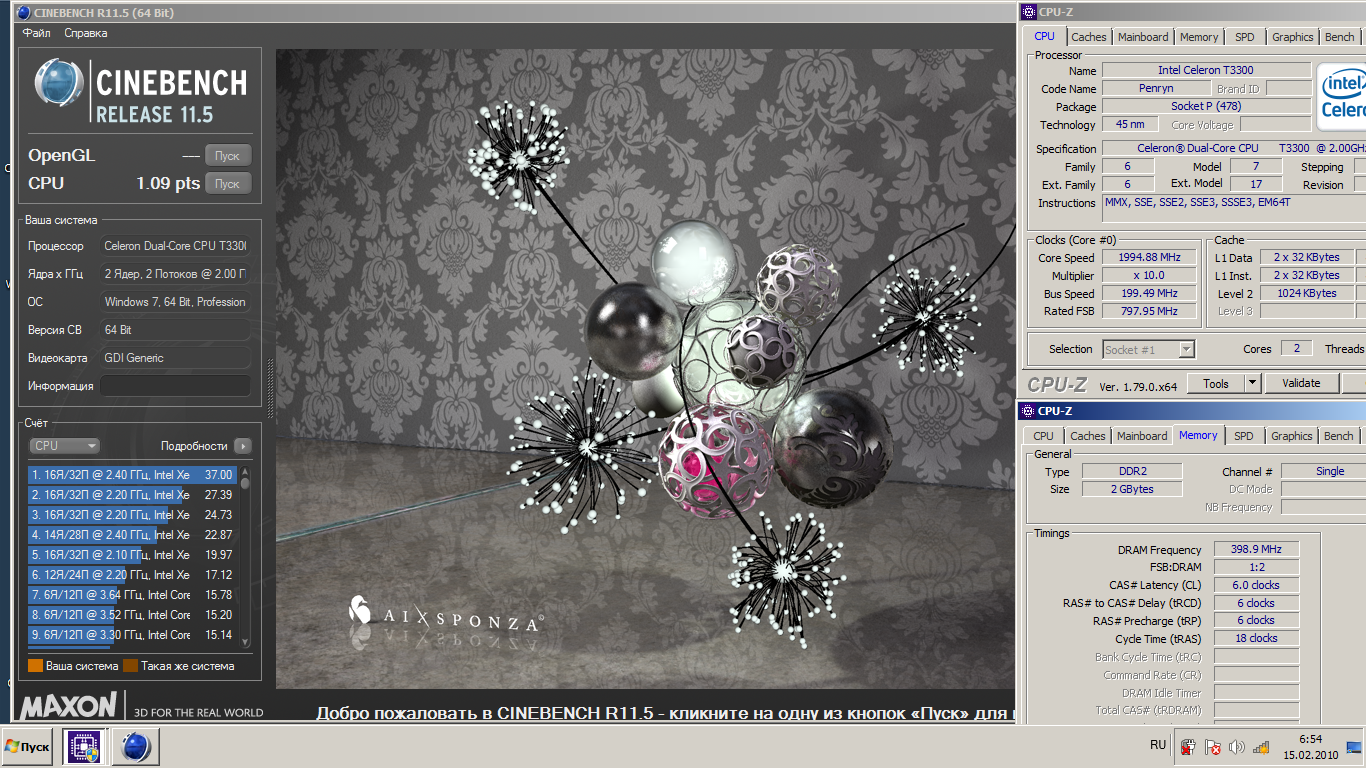Viewport: 1366px width, 768px height.
Task: Click the 'Версия CB' value '64 Bit'
Action: click(175, 330)
